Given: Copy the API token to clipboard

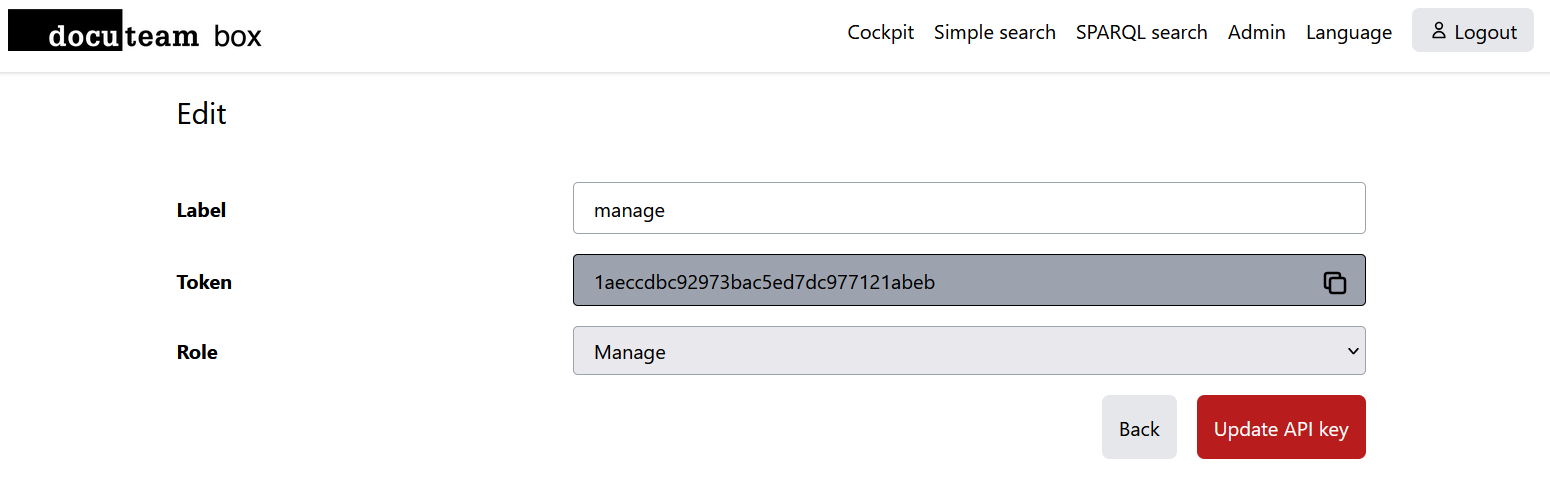Looking at the screenshot, I should point(1334,283).
